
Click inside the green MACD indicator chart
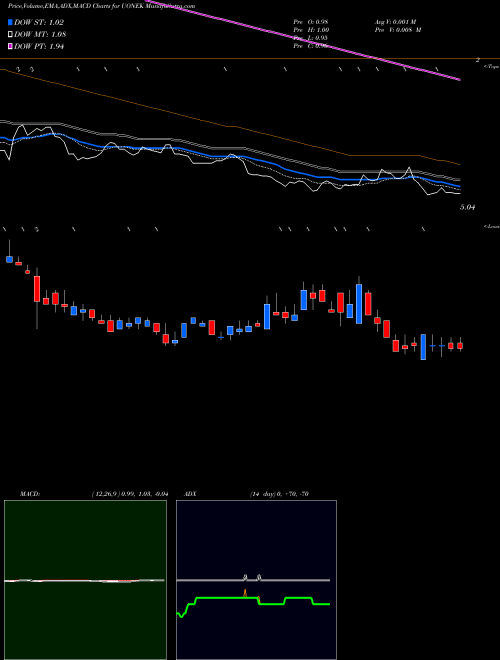pyautogui.click(x=85, y=580)
